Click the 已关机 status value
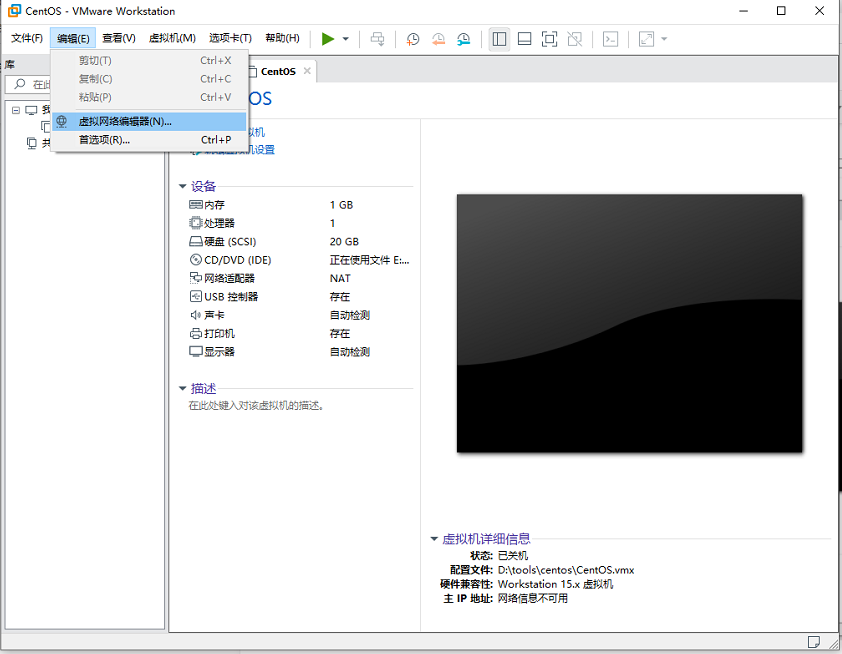The width and height of the screenshot is (842, 654). [x=513, y=555]
